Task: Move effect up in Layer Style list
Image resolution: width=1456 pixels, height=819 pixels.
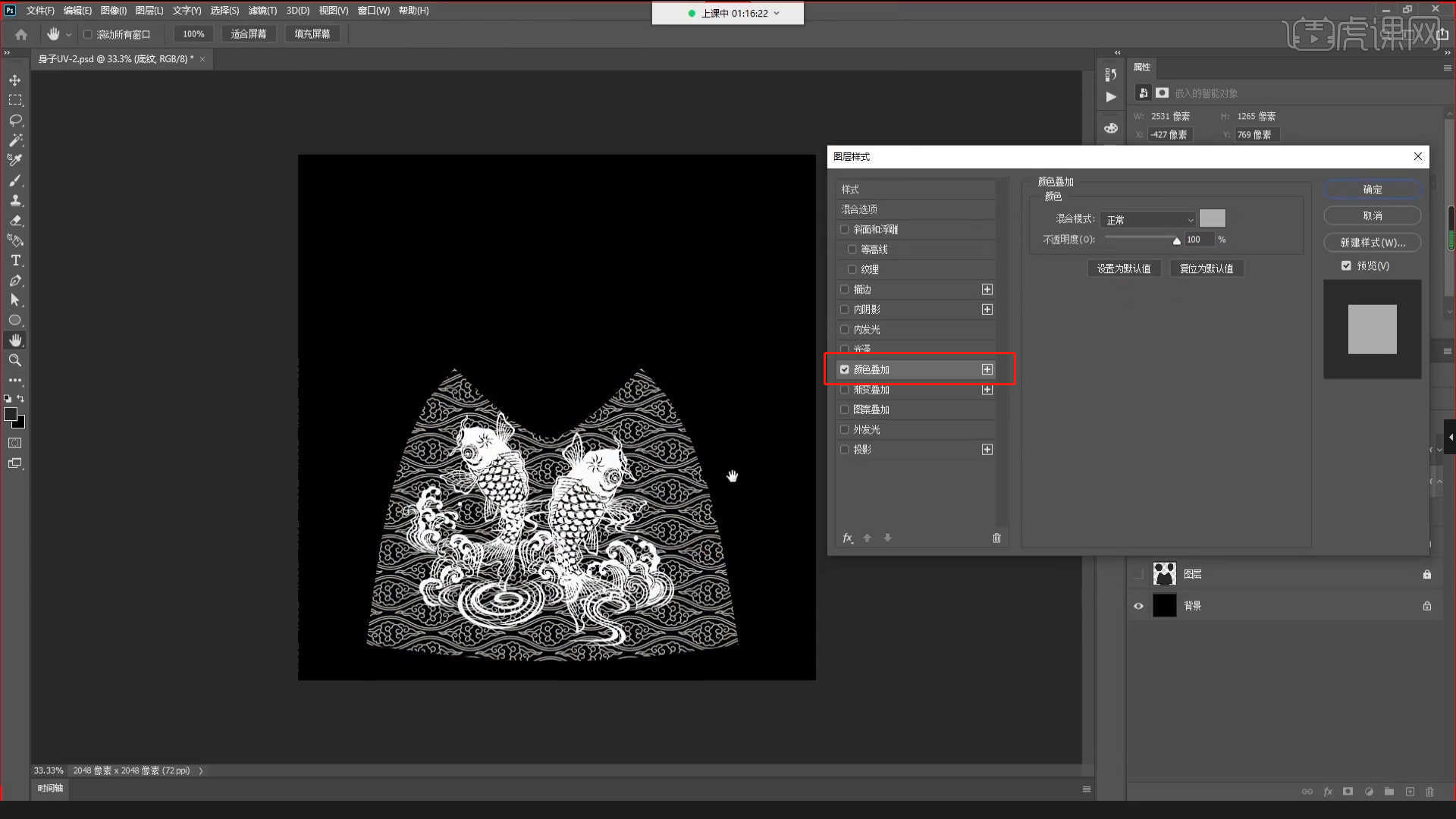Action: [x=868, y=538]
